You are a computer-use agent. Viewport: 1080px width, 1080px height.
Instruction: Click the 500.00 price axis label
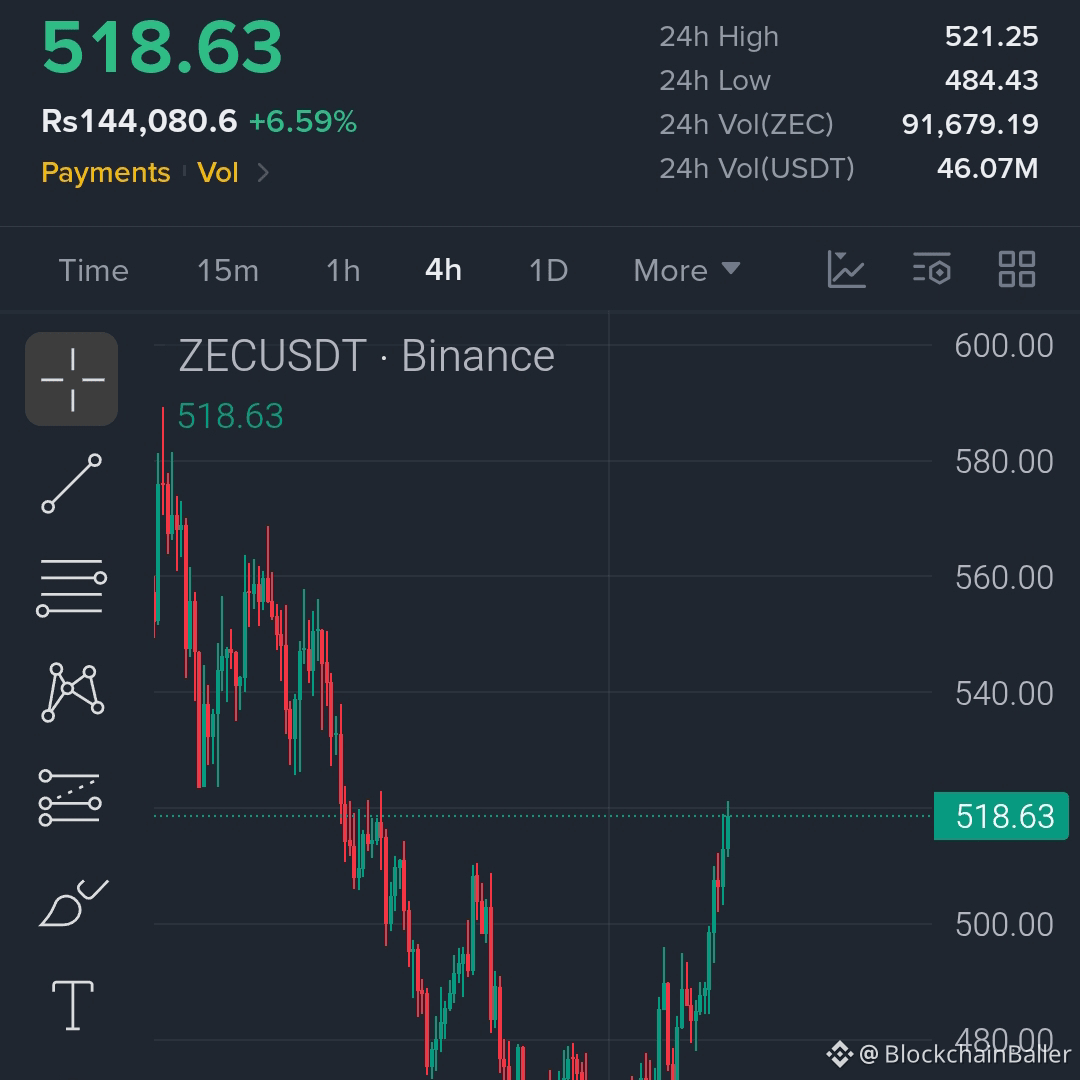pos(1004,924)
